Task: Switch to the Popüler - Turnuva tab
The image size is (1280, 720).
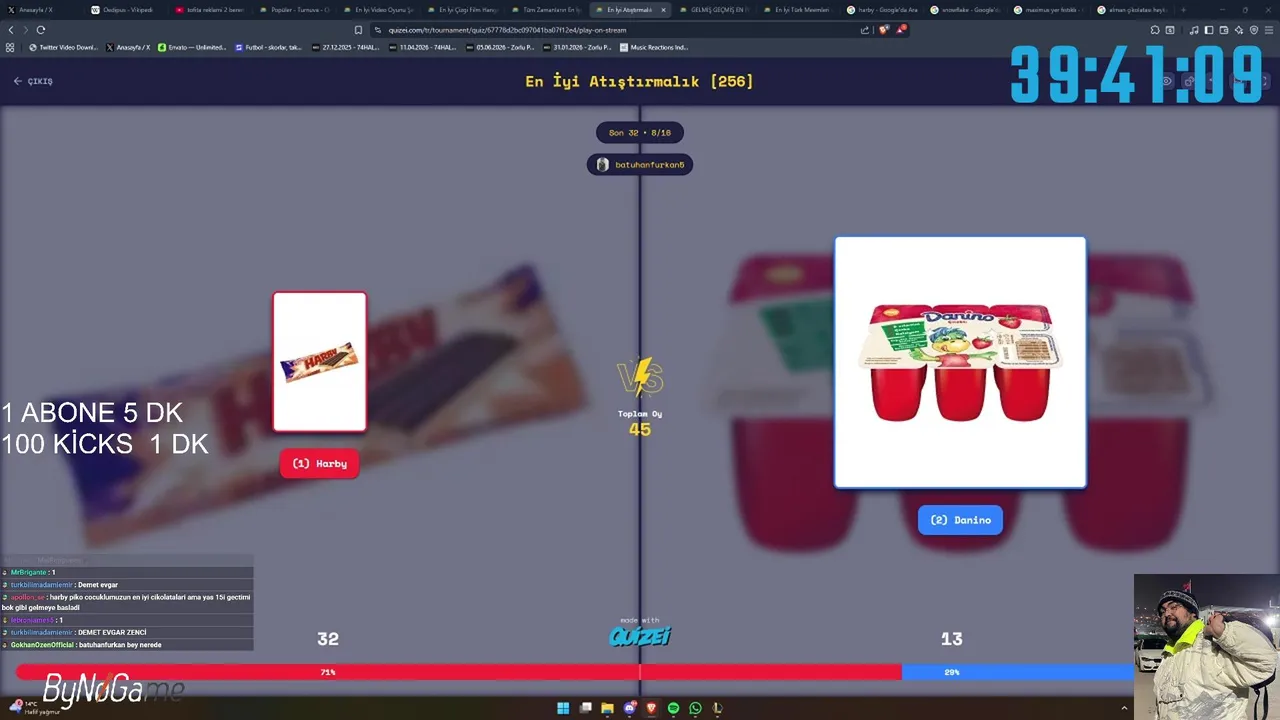Action: pyautogui.click(x=293, y=10)
